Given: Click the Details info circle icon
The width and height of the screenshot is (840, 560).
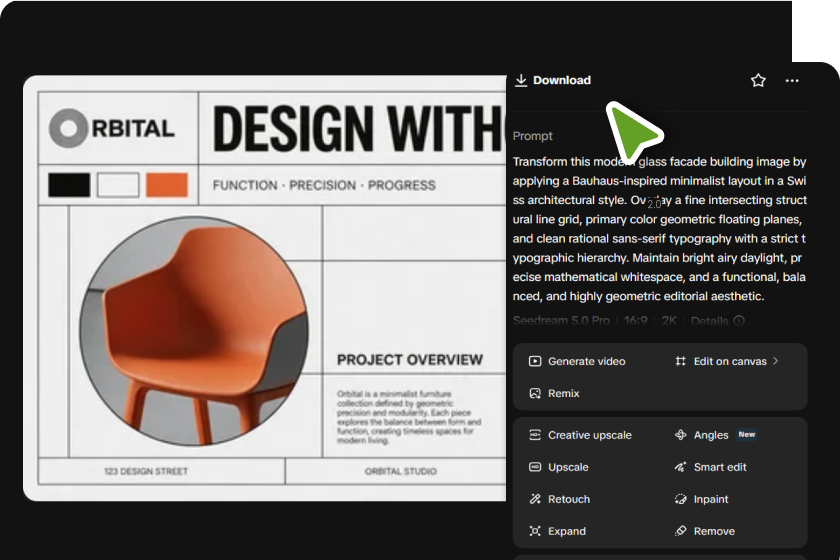Looking at the screenshot, I should tap(739, 320).
